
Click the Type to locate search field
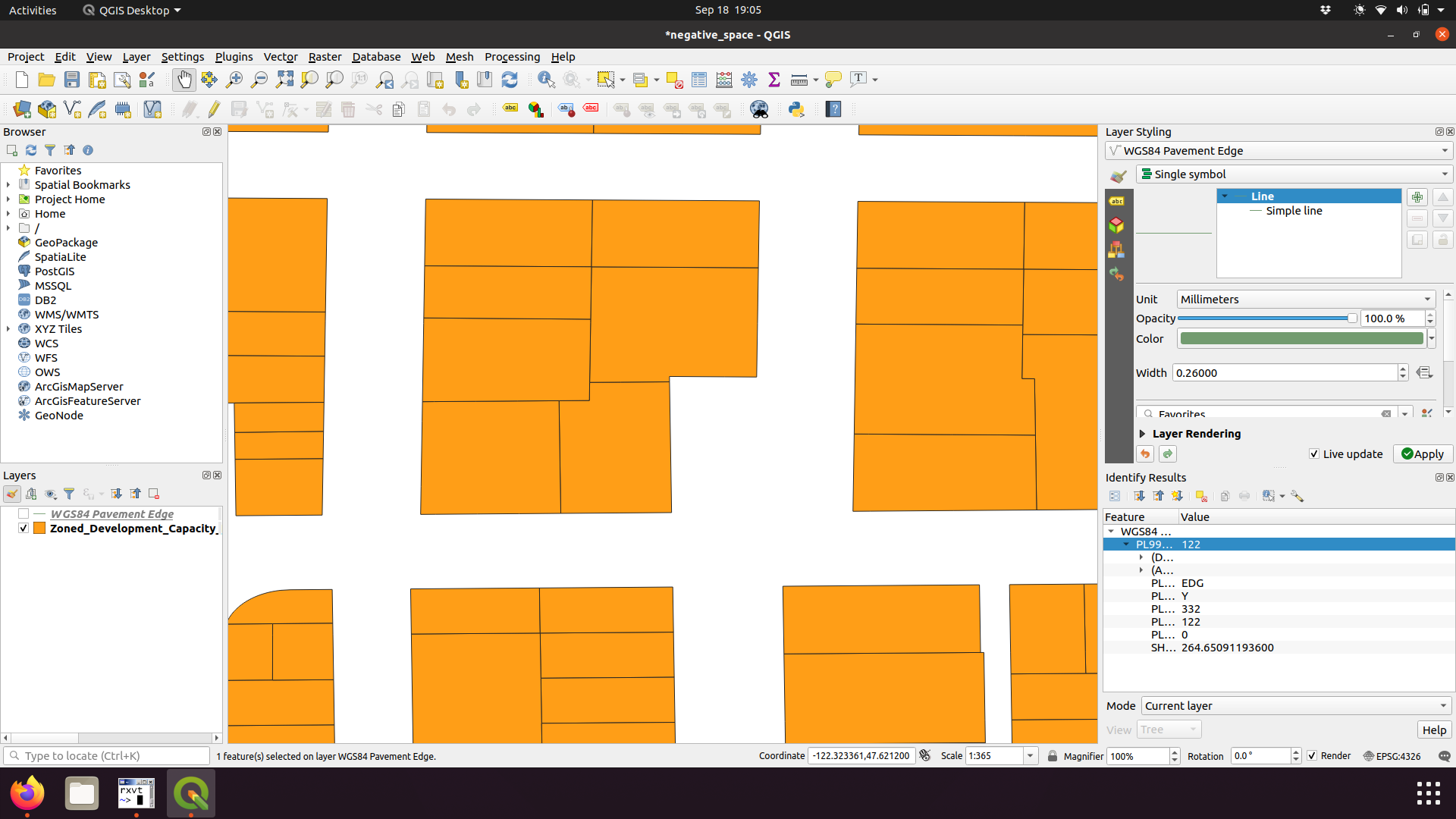(x=106, y=756)
